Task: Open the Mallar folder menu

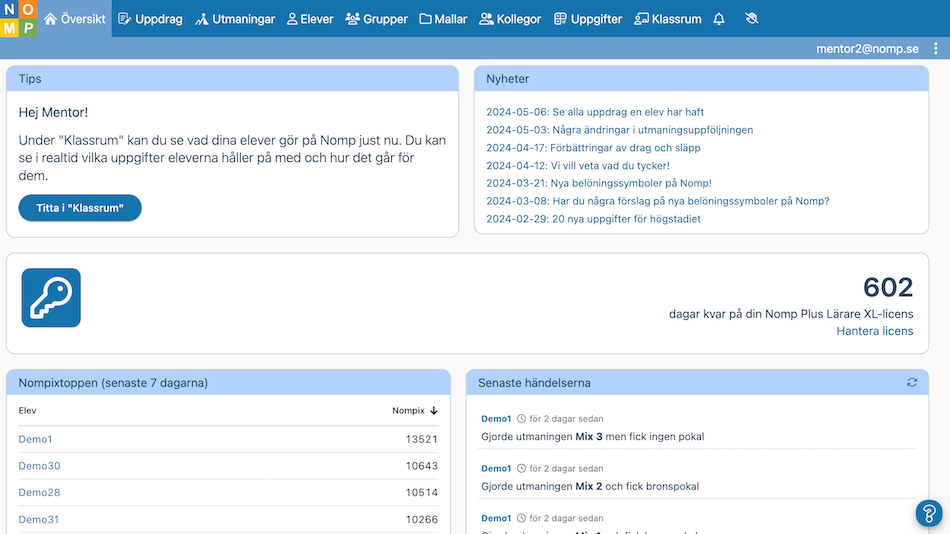Action: tap(443, 19)
